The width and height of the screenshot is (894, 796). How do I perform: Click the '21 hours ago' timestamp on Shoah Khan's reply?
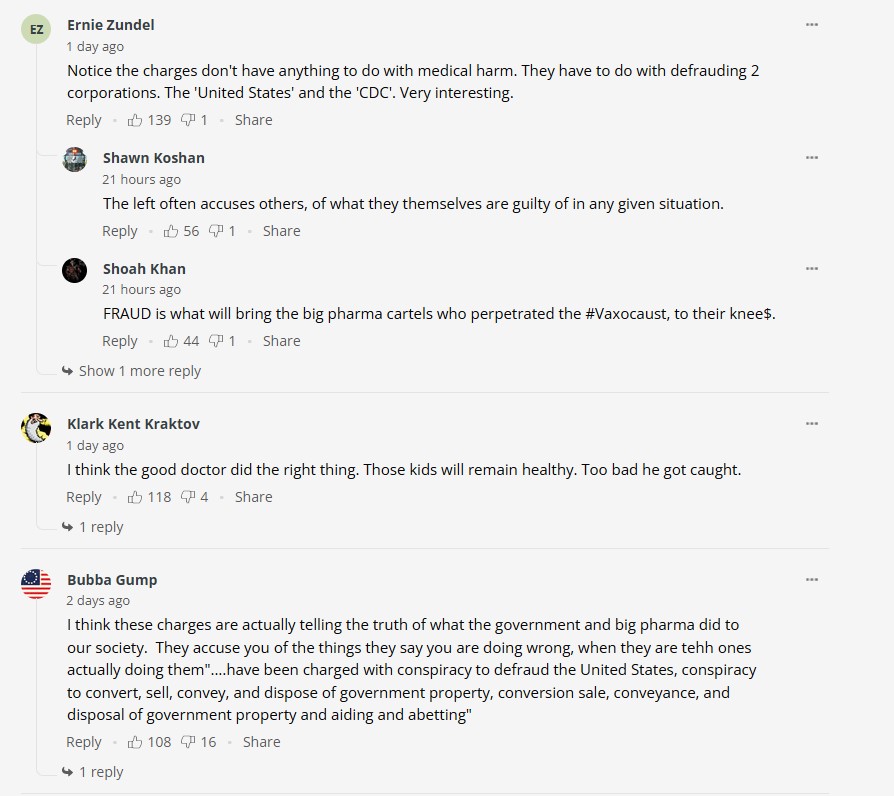click(x=141, y=290)
